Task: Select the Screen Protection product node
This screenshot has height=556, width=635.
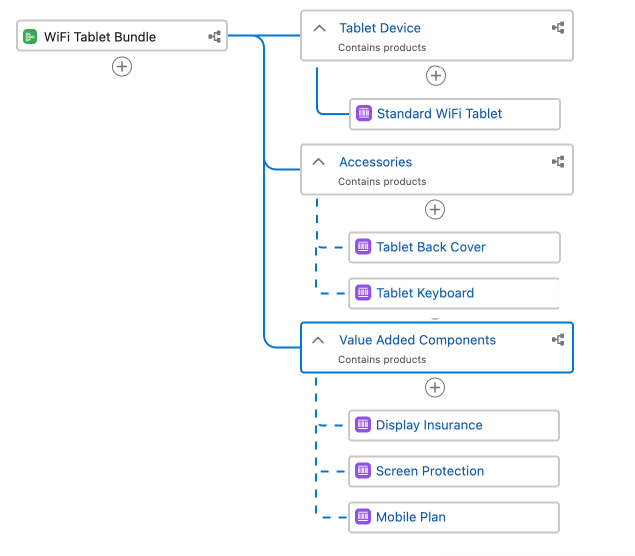Action: (454, 471)
